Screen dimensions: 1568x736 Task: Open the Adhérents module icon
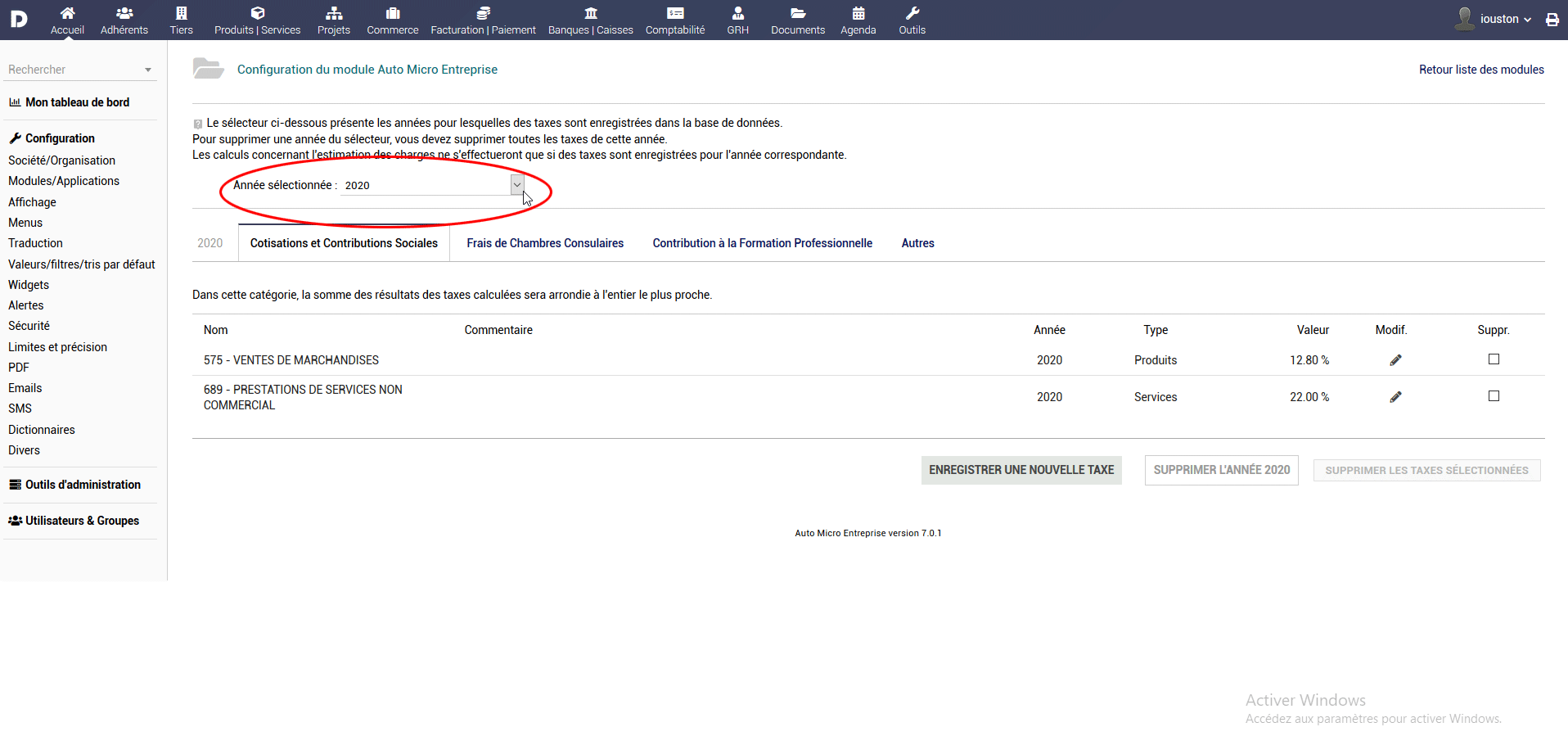tap(124, 14)
